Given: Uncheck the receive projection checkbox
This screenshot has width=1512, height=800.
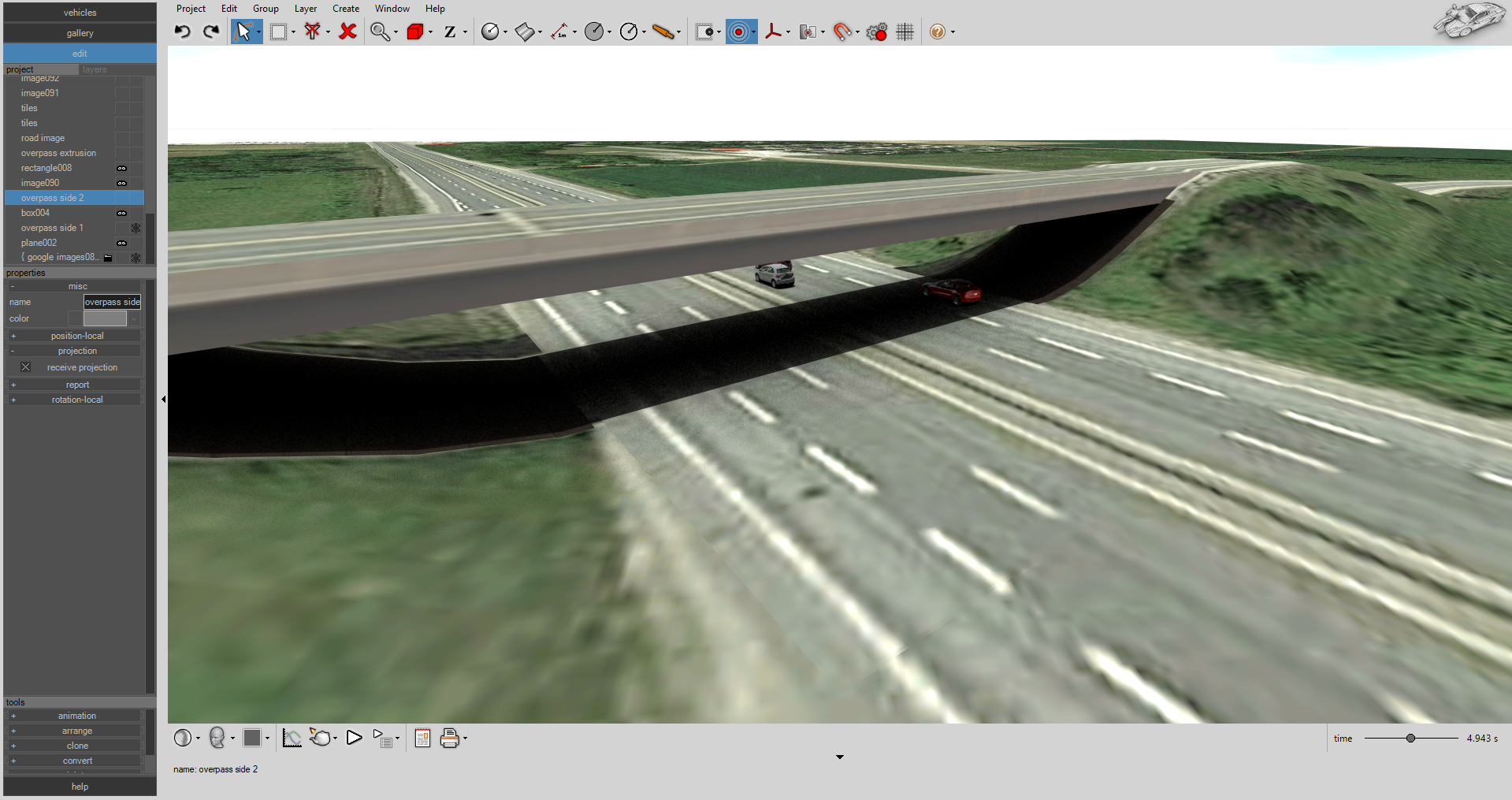Looking at the screenshot, I should coord(25,367).
